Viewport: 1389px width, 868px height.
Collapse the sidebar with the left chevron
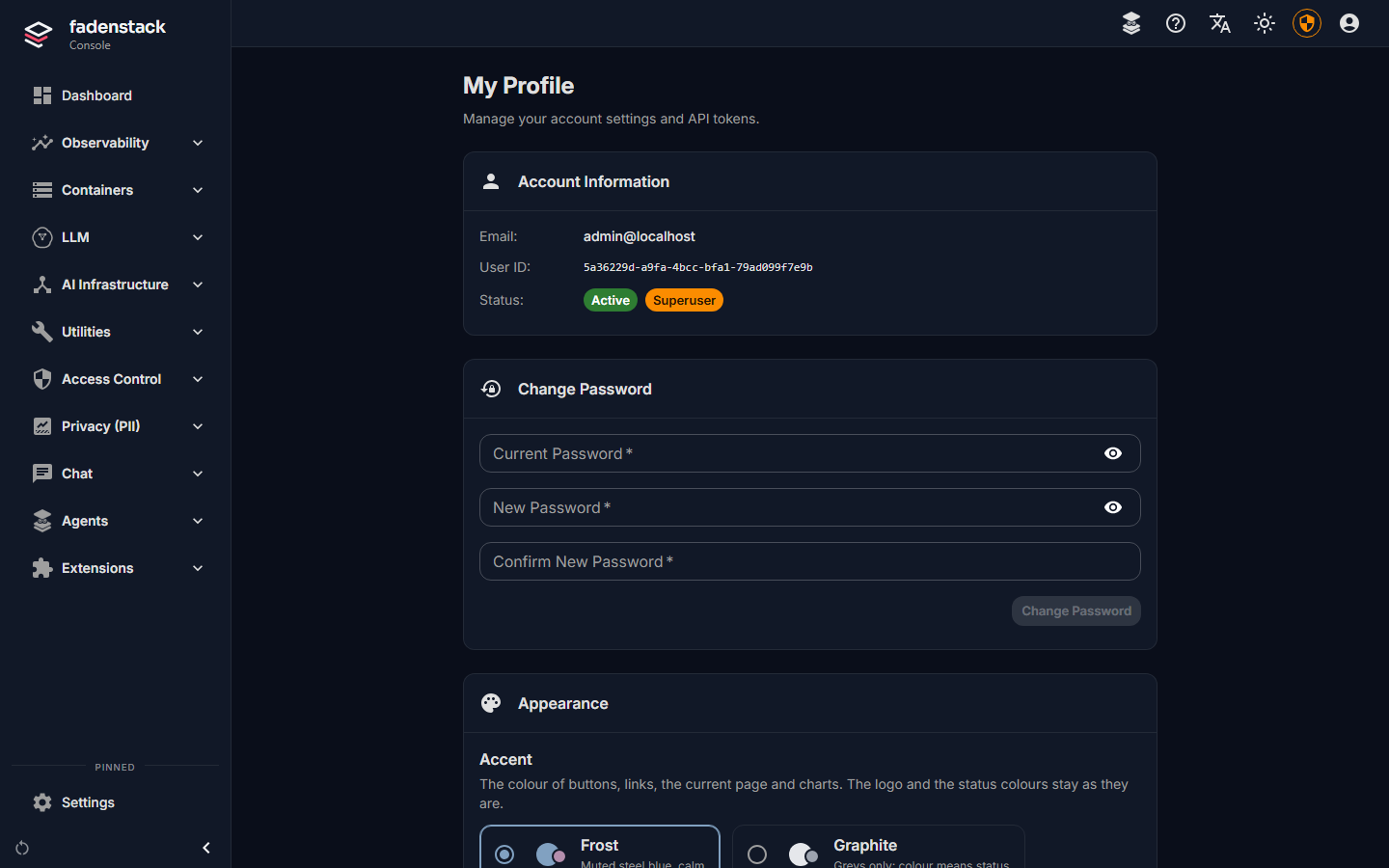pos(206,848)
